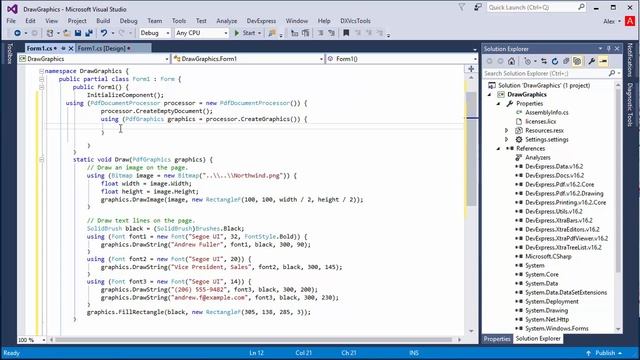The width and height of the screenshot is (640, 360).
Task: Select System.Windows.Forms reference
Action: (x=556, y=329)
